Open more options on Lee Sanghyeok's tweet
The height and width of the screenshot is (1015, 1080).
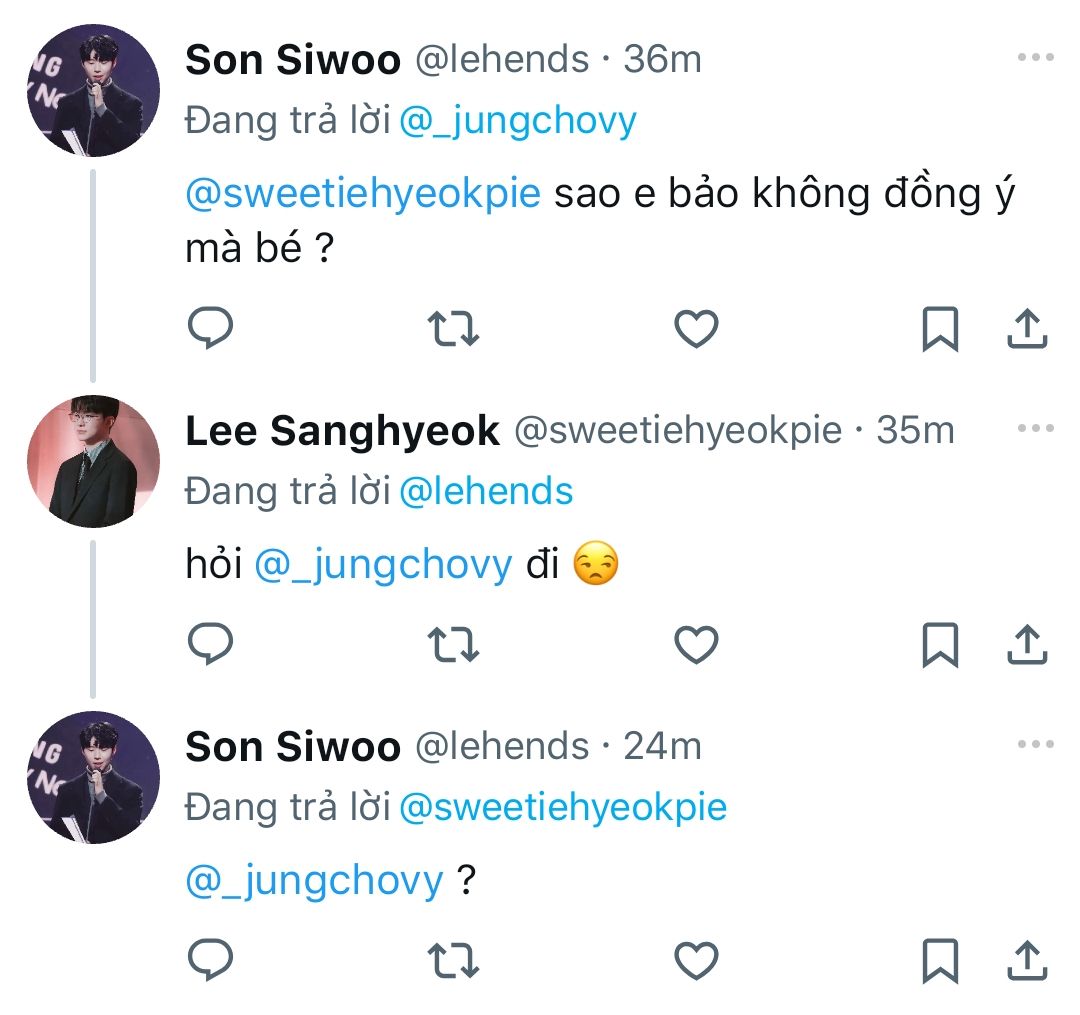pos(1035,429)
